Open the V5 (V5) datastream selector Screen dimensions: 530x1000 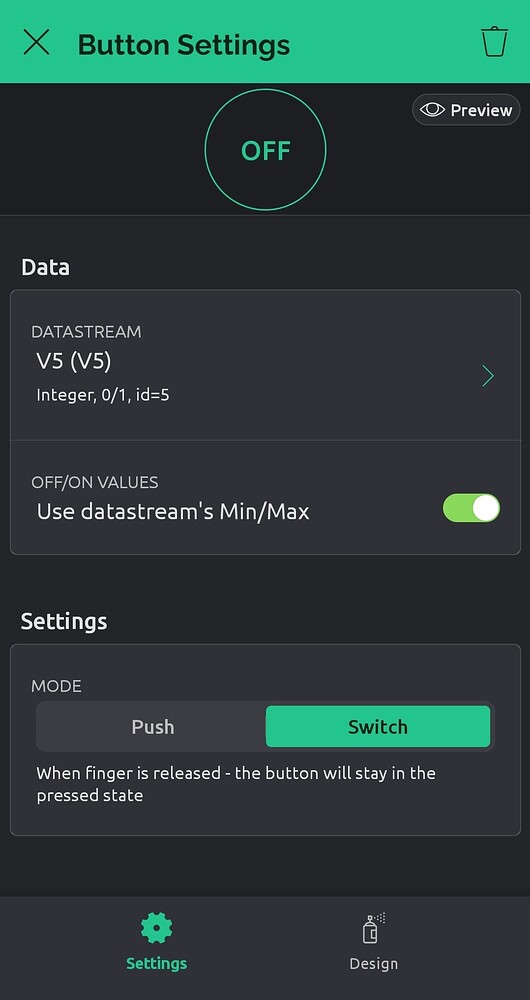[x=265, y=365]
